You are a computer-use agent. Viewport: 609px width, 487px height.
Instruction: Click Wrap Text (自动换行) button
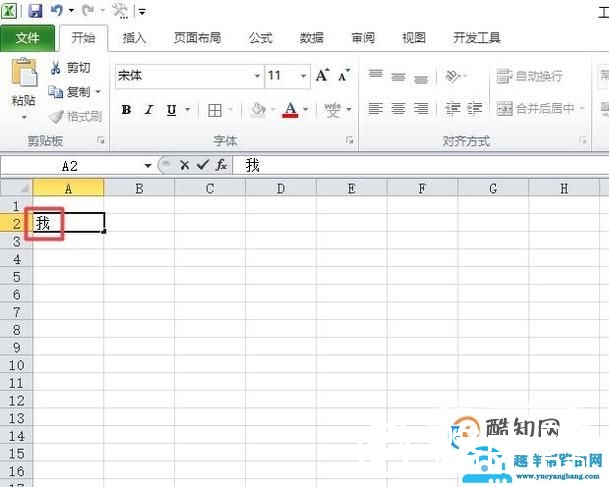(x=529, y=76)
